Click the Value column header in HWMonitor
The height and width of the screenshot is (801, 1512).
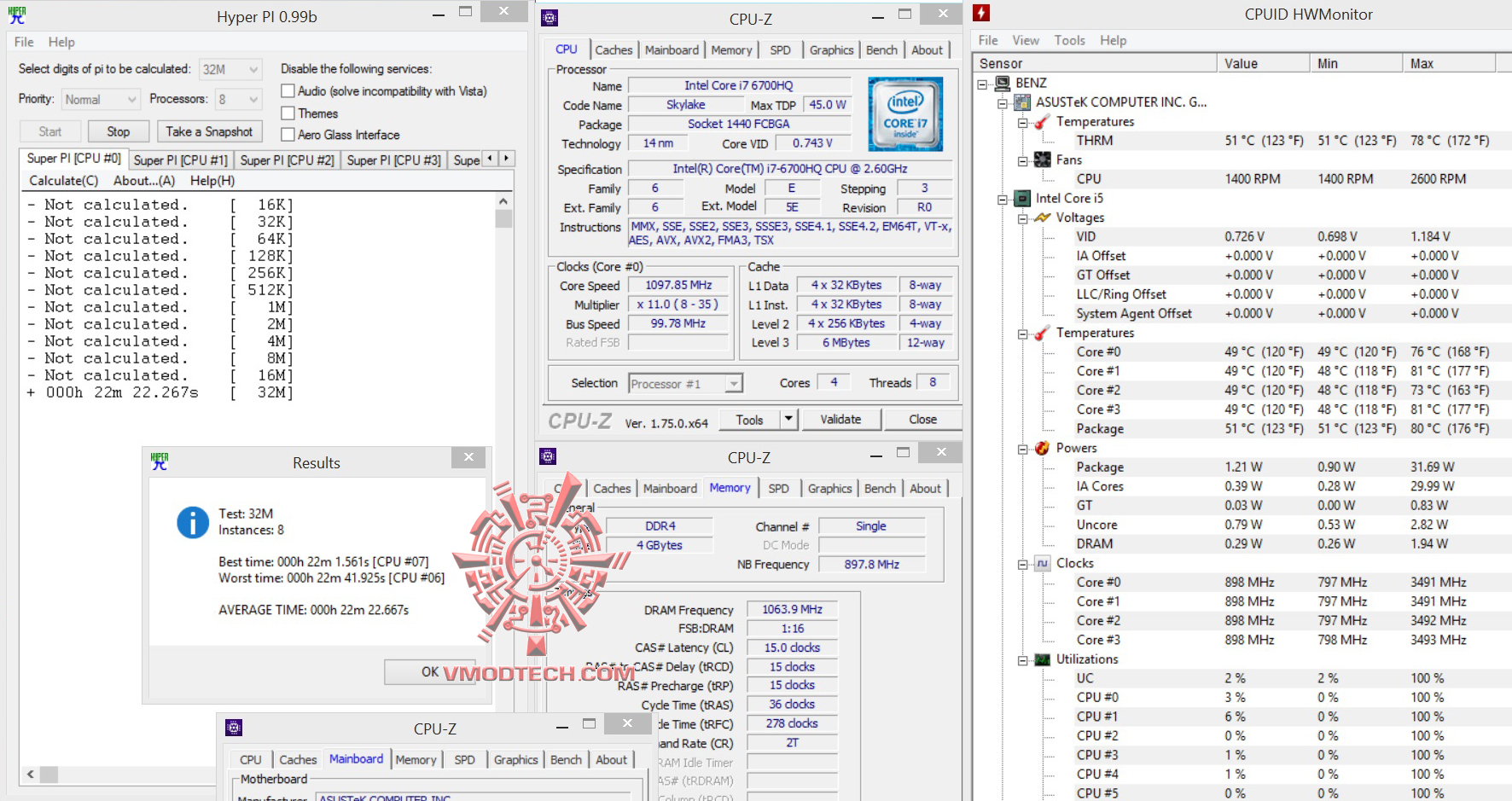tap(1264, 63)
